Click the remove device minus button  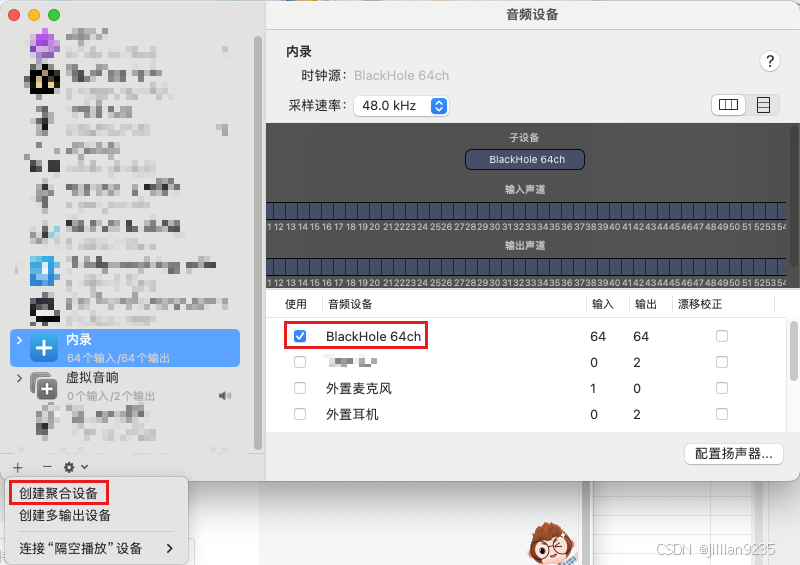tap(47, 466)
